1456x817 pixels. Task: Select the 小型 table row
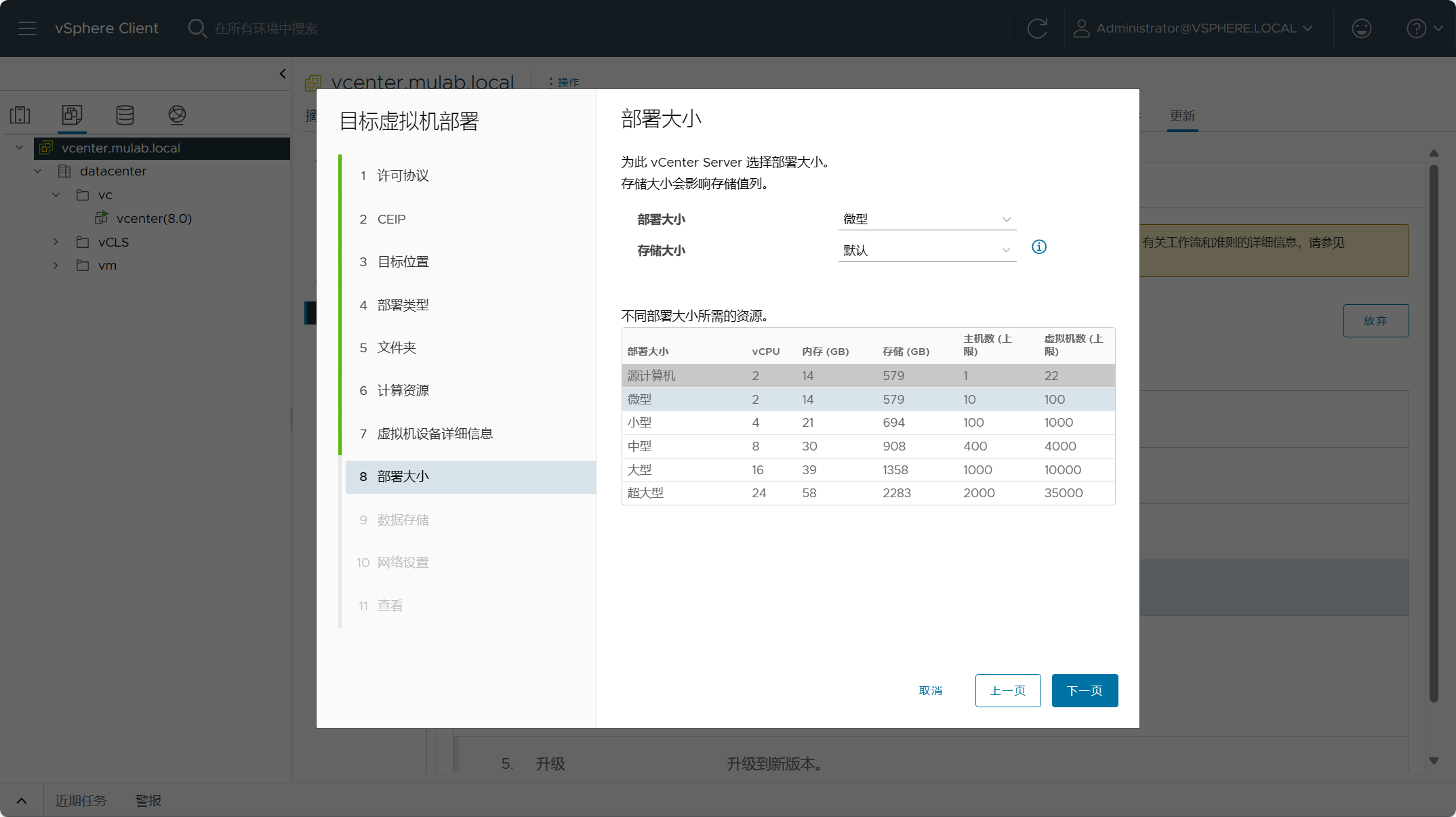coord(868,423)
